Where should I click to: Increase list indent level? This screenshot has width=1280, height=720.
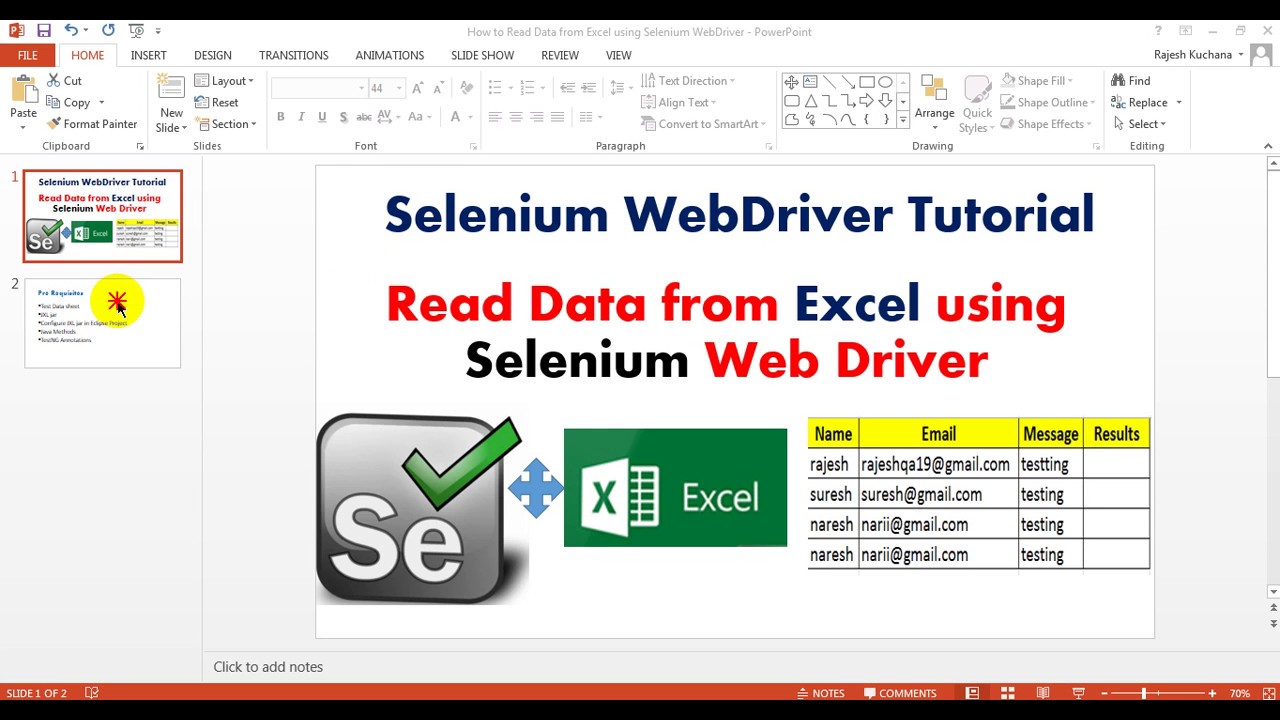(x=590, y=88)
